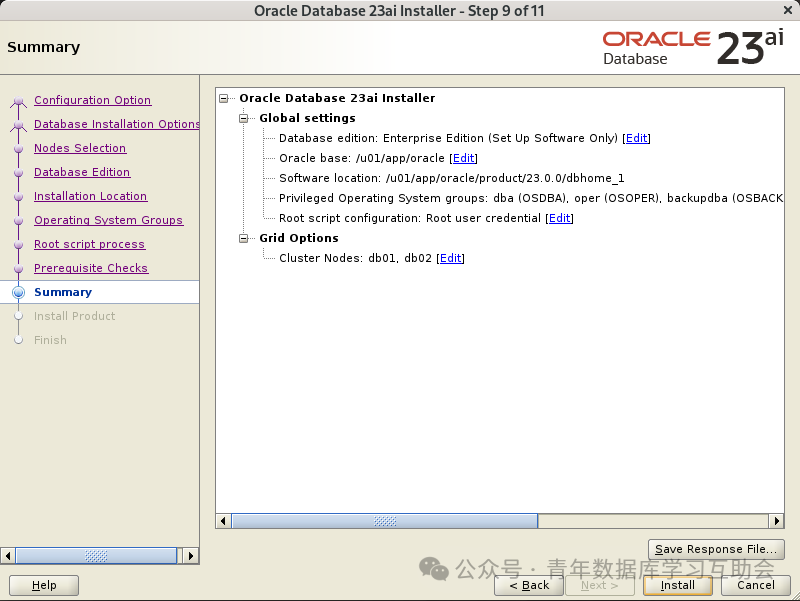800x601 pixels.
Task: Edit the Oracle base path
Action: click(x=464, y=158)
